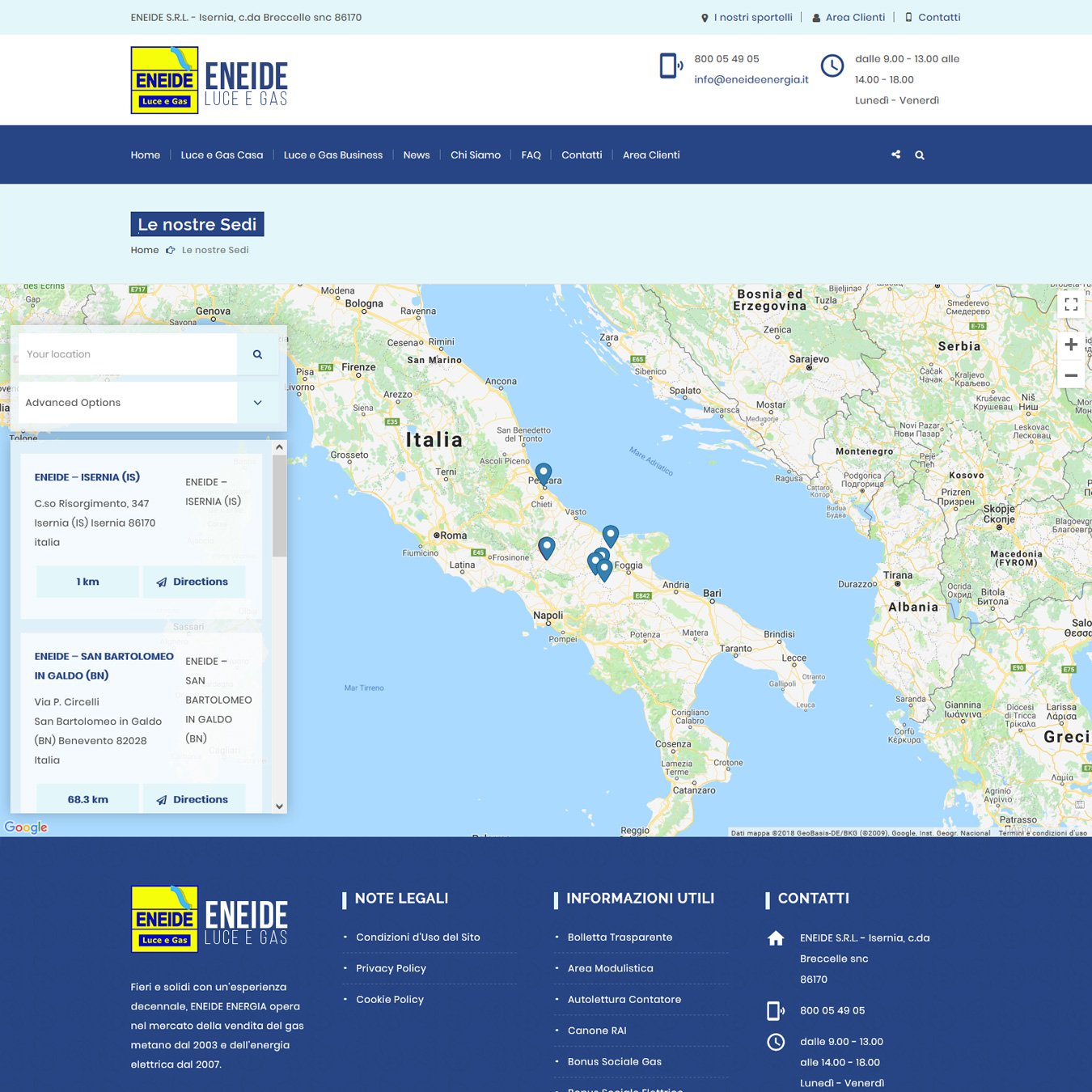Open ENEIDE – SAN BARTOLOMEO IN GALDO title
1092x1092 pixels.
point(104,666)
